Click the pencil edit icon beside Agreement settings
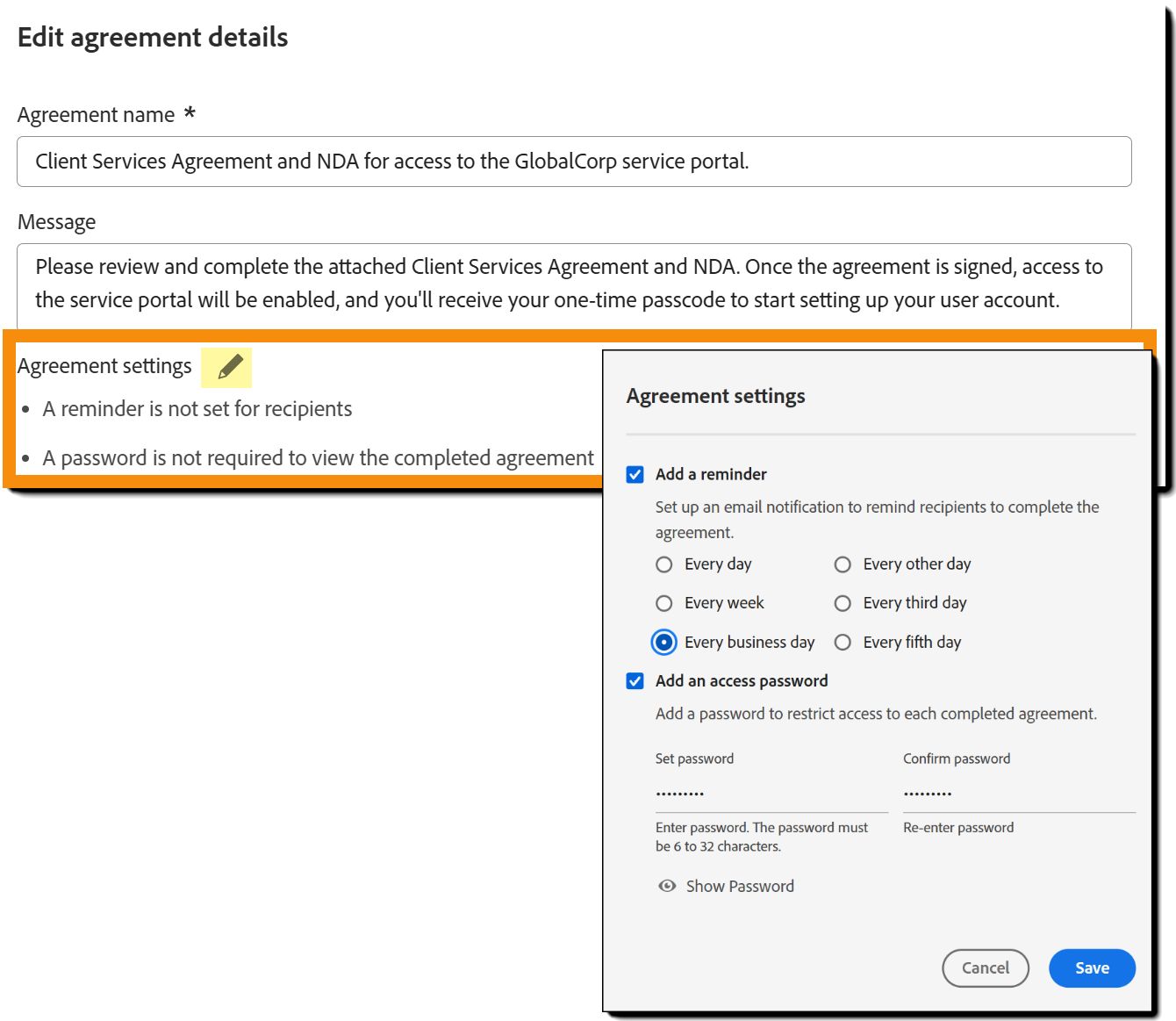The width and height of the screenshot is (1176, 1021). 229,367
